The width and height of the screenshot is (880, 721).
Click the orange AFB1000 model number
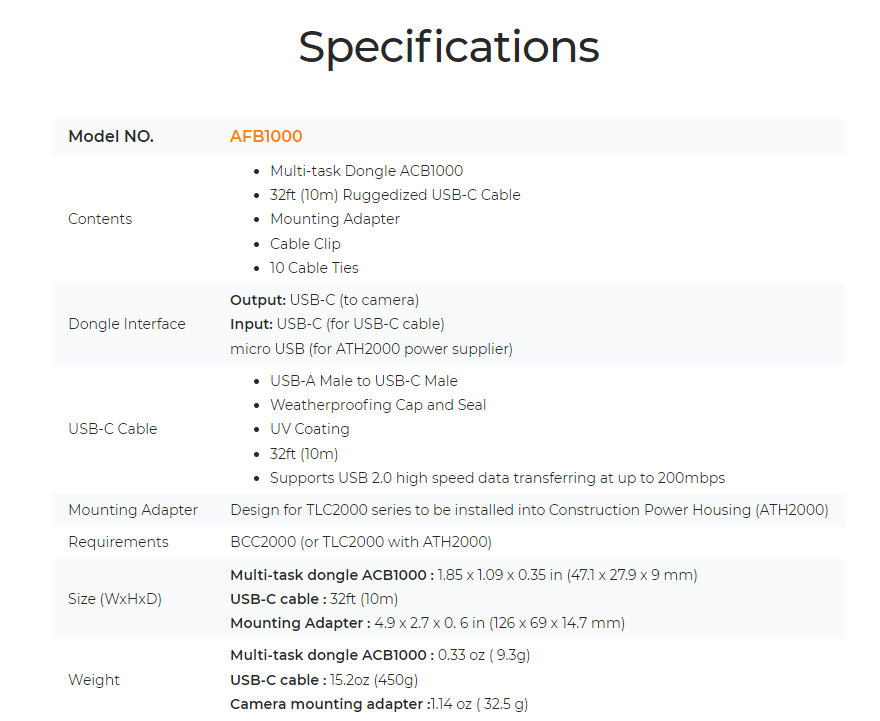(266, 137)
